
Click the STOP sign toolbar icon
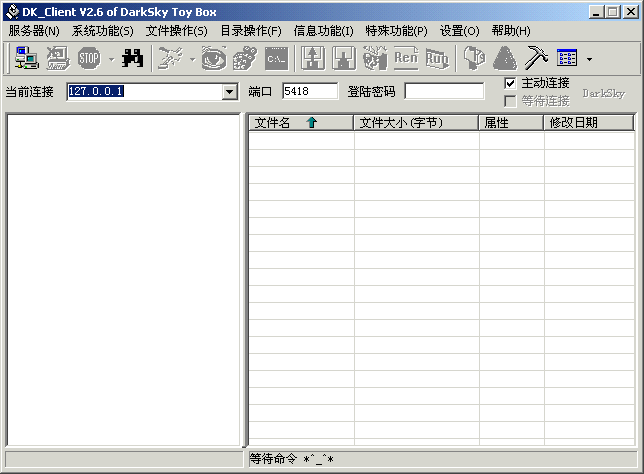pos(89,58)
